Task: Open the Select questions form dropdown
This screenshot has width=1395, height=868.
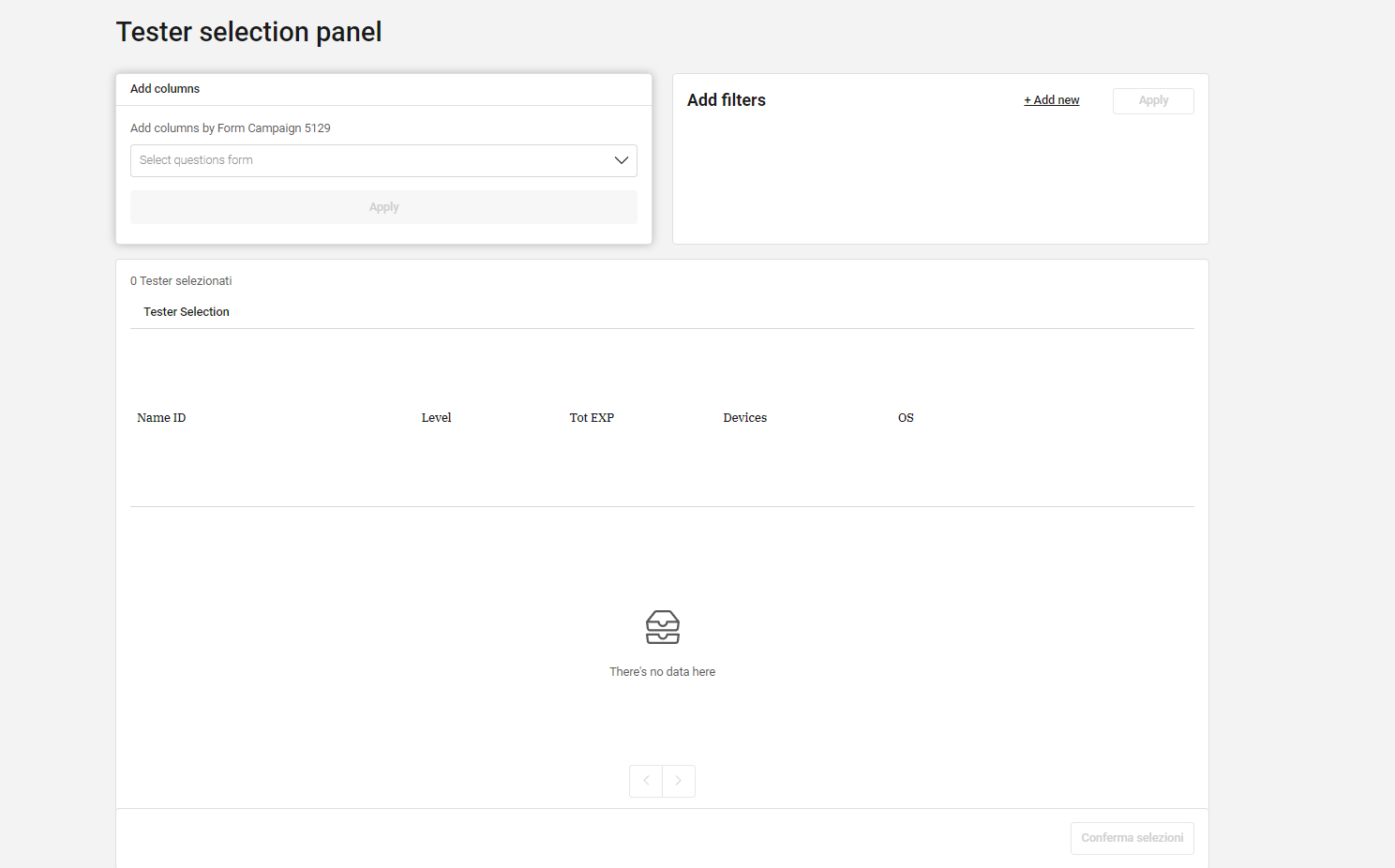Action: point(383,160)
